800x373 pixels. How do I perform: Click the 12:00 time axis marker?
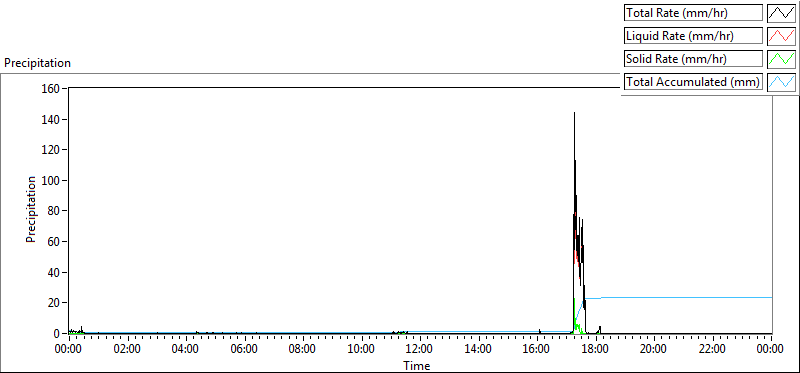point(420,349)
